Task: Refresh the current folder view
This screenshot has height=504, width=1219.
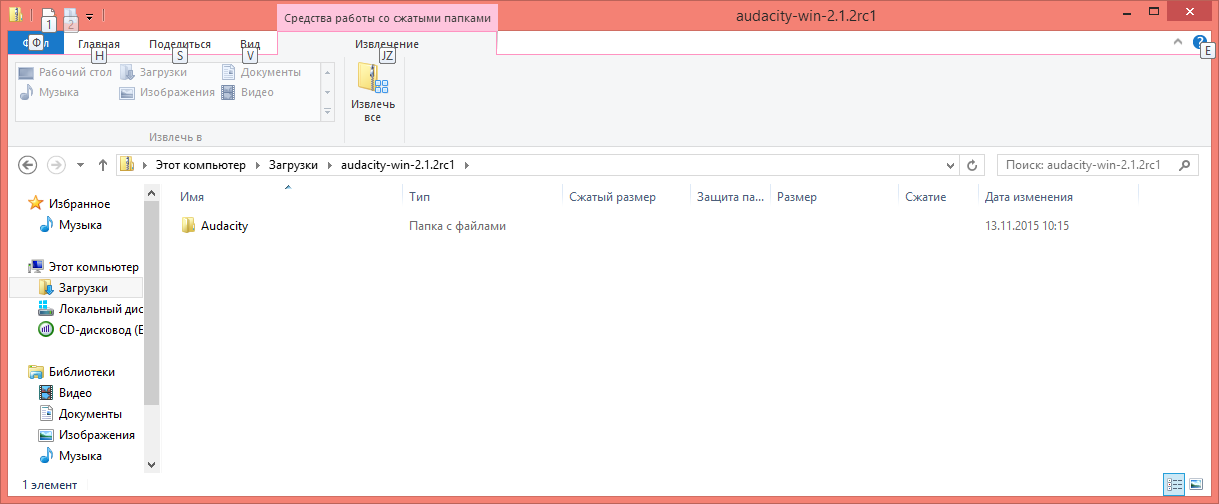Action: 973,165
